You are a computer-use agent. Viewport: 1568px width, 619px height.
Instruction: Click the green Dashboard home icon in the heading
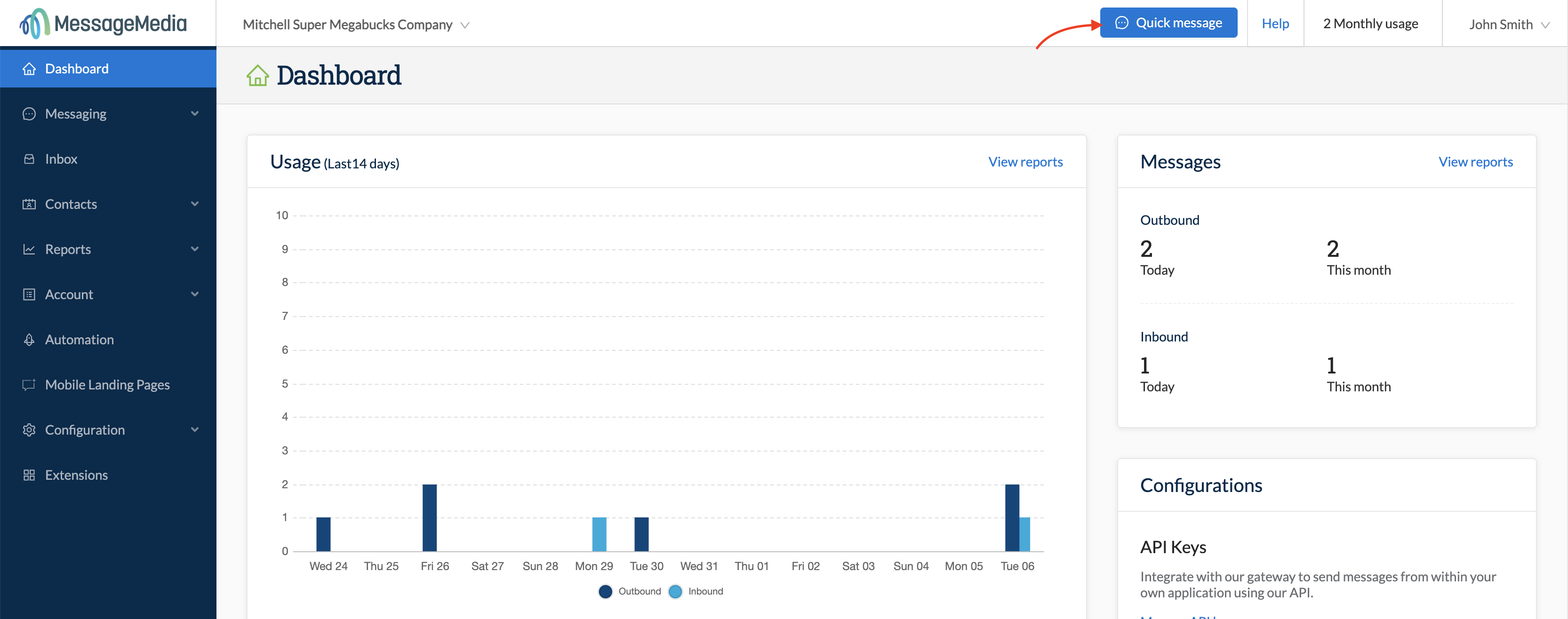(257, 76)
